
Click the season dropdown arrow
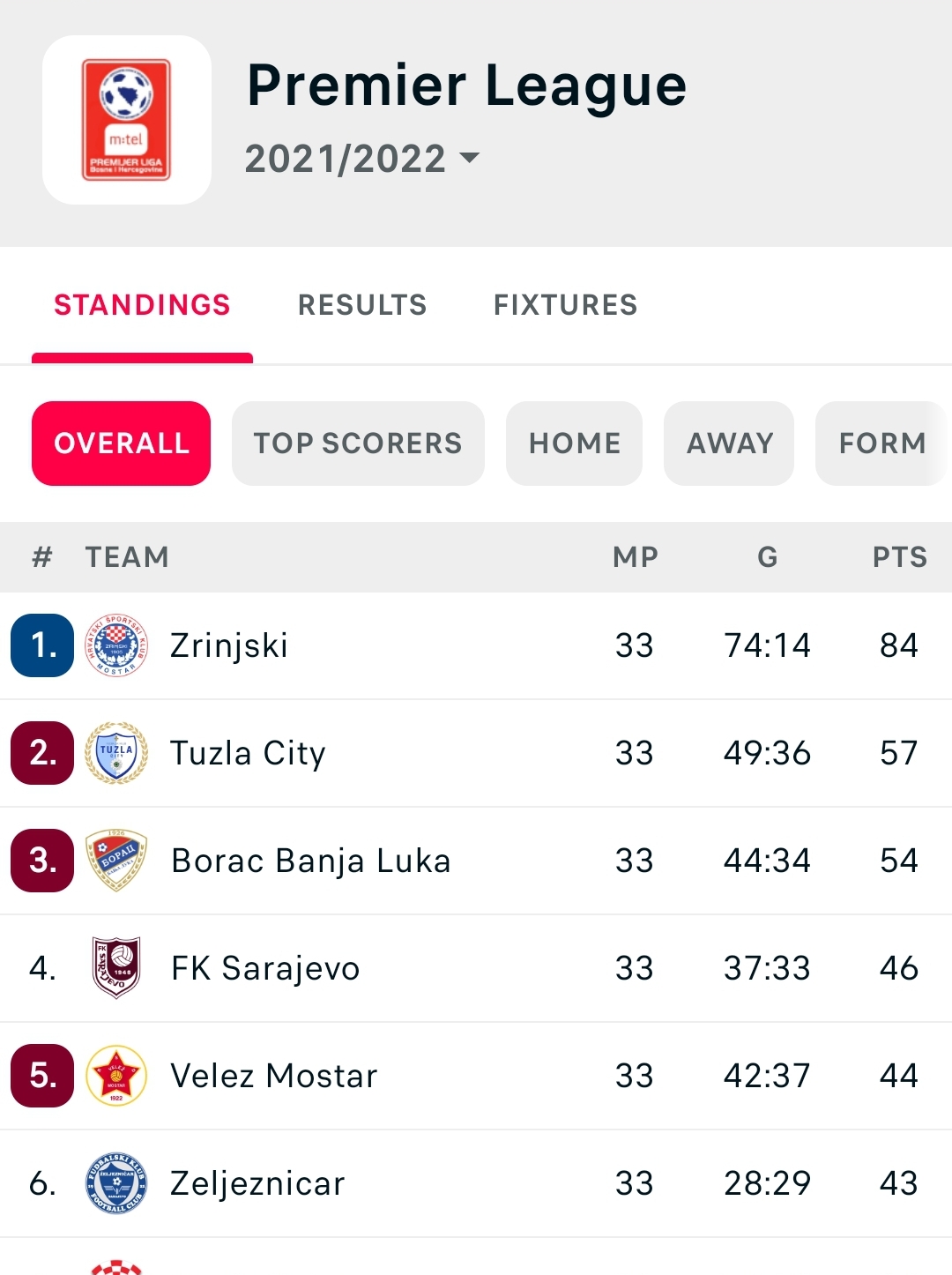pos(470,158)
